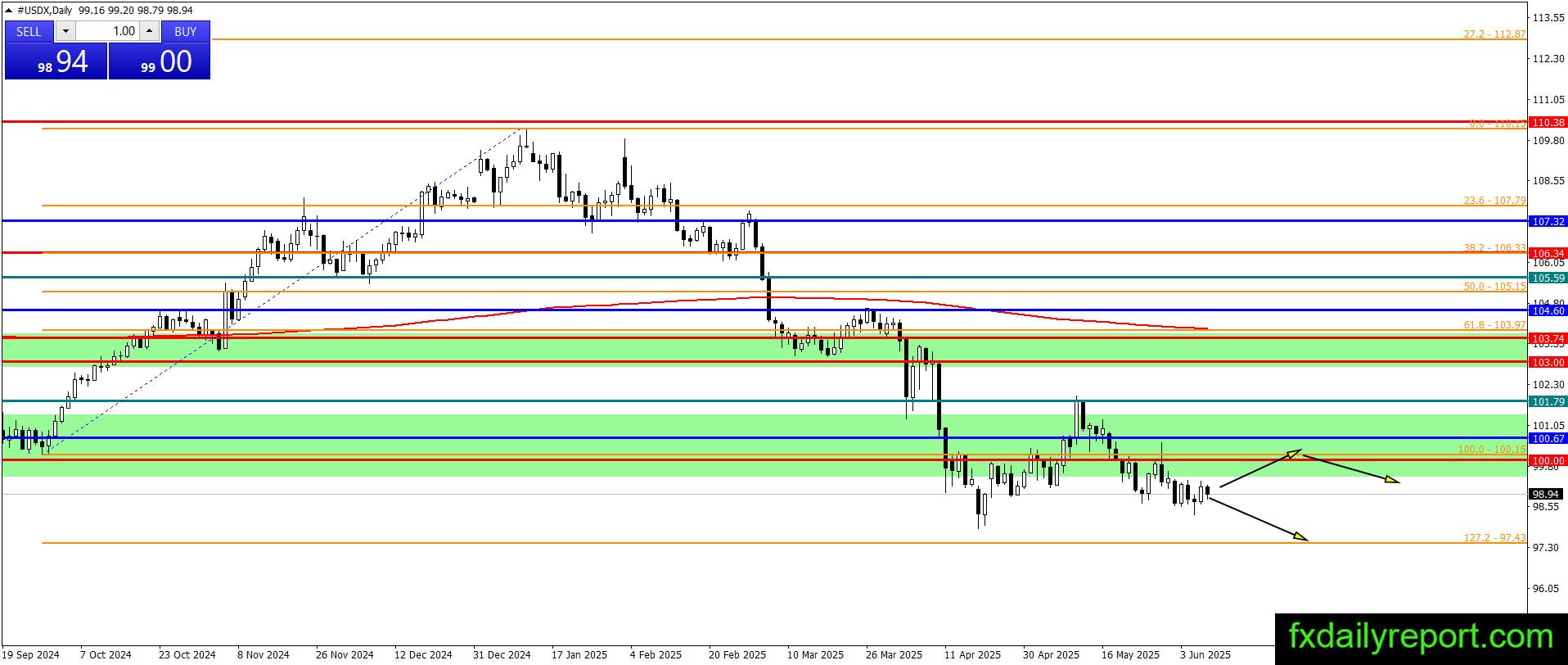The image size is (1568, 665).
Task: Open the fxdailyreport.com watermark link
Action: coord(1421,636)
